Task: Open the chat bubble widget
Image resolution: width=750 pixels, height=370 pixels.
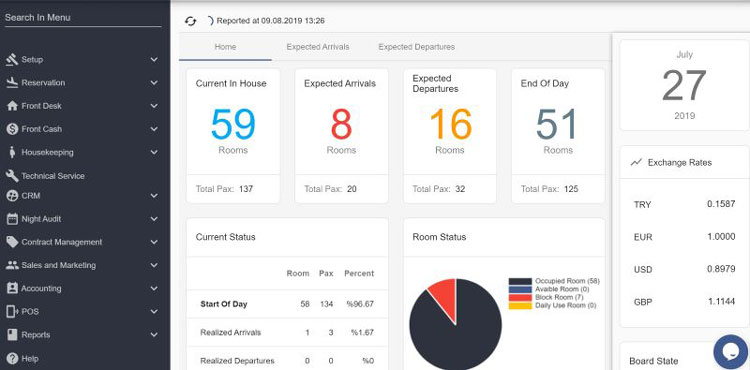Action: pos(730,352)
